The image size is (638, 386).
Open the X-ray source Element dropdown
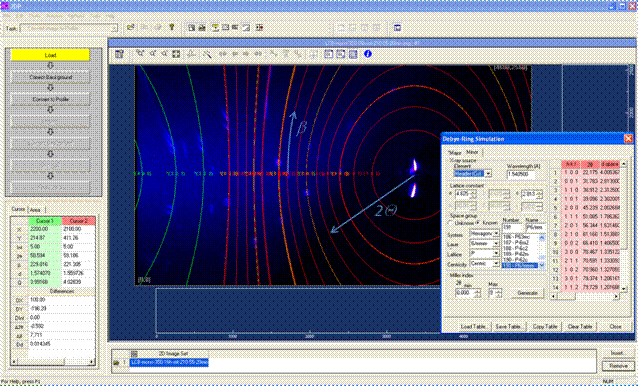(488, 174)
